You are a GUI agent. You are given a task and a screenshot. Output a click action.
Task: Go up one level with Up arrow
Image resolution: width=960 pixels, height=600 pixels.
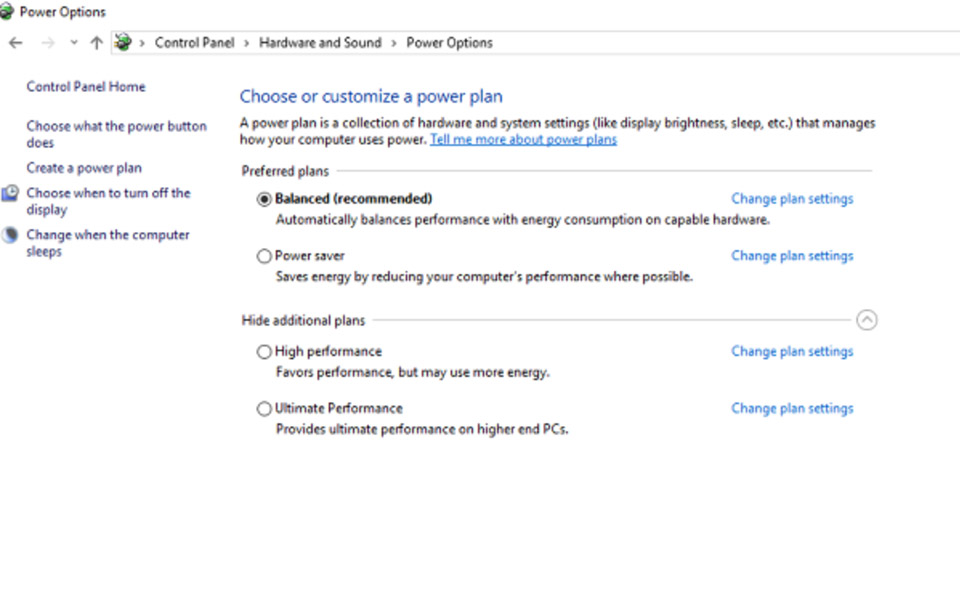click(x=97, y=43)
